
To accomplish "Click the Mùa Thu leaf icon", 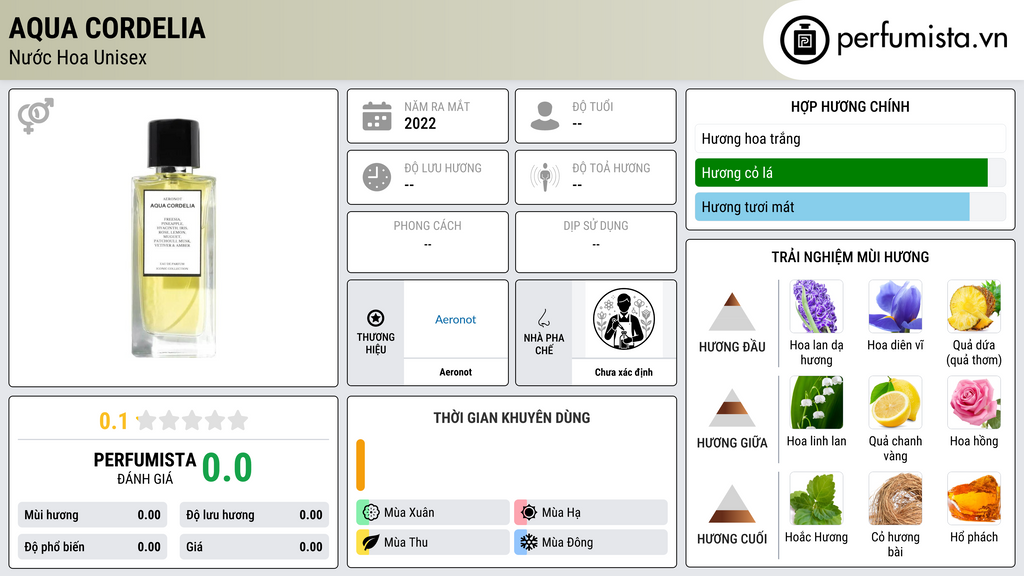I will click(x=371, y=542).
